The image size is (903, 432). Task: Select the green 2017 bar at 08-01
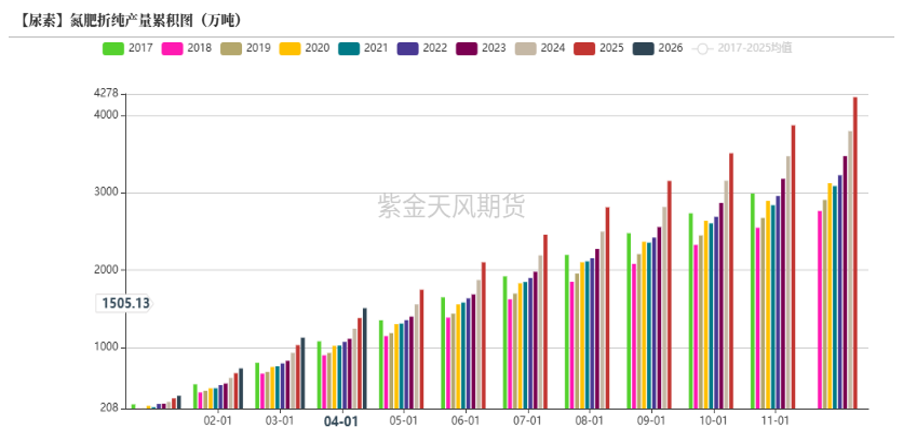(567, 332)
